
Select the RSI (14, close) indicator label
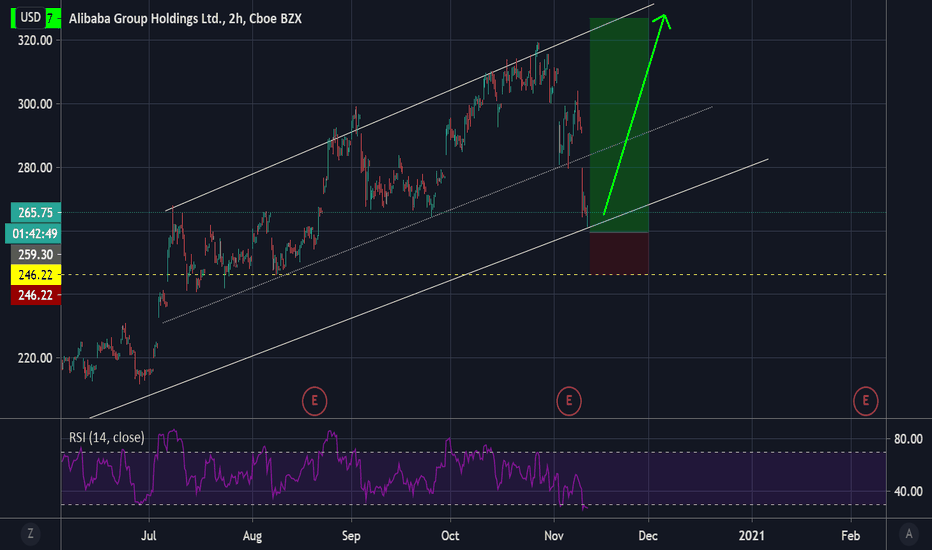click(x=106, y=438)
